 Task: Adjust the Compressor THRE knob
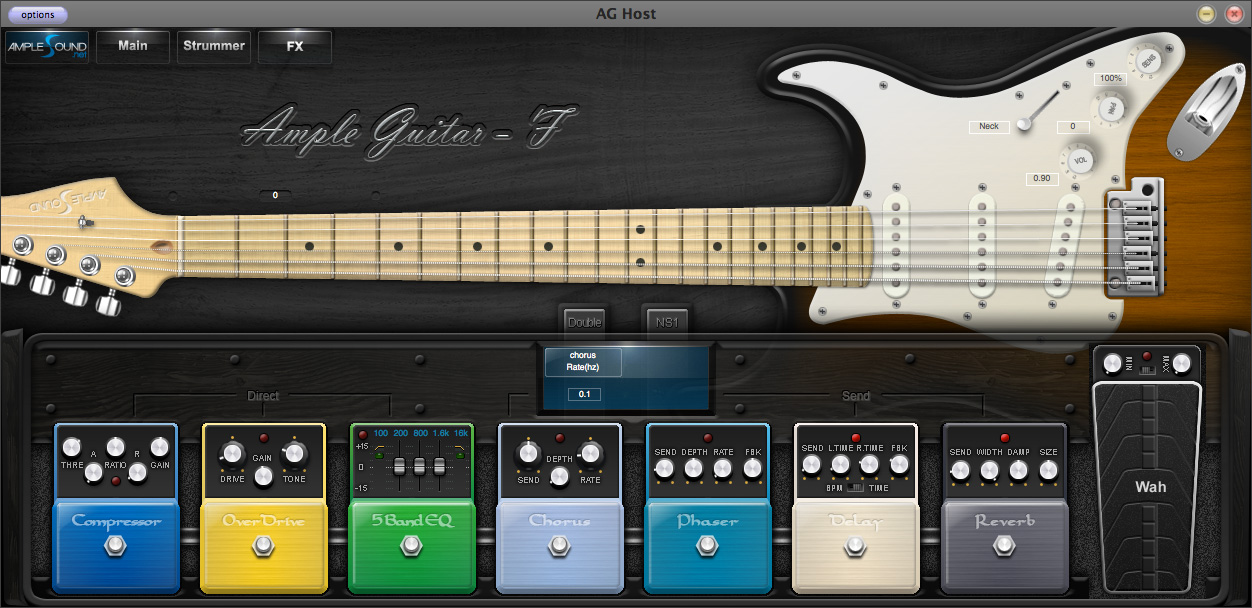[x=71, y=447]
